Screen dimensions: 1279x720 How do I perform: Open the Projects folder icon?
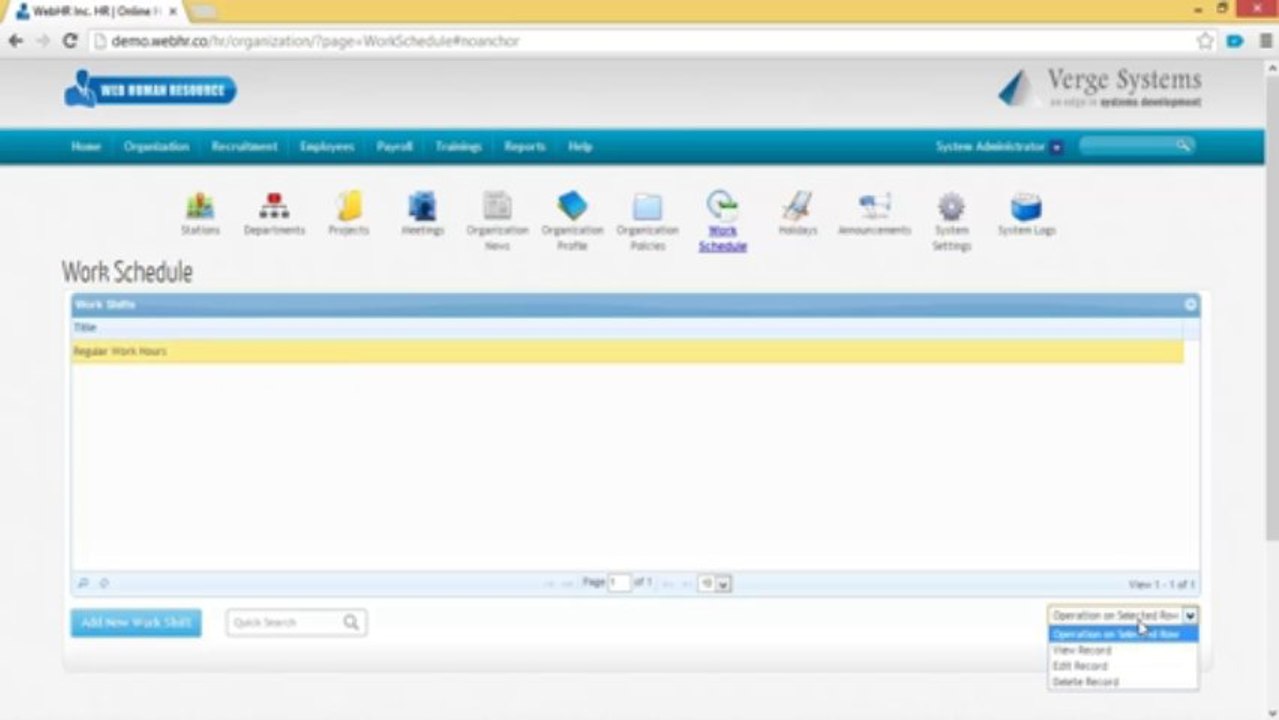pyautogui.click(x=349, y=206)
